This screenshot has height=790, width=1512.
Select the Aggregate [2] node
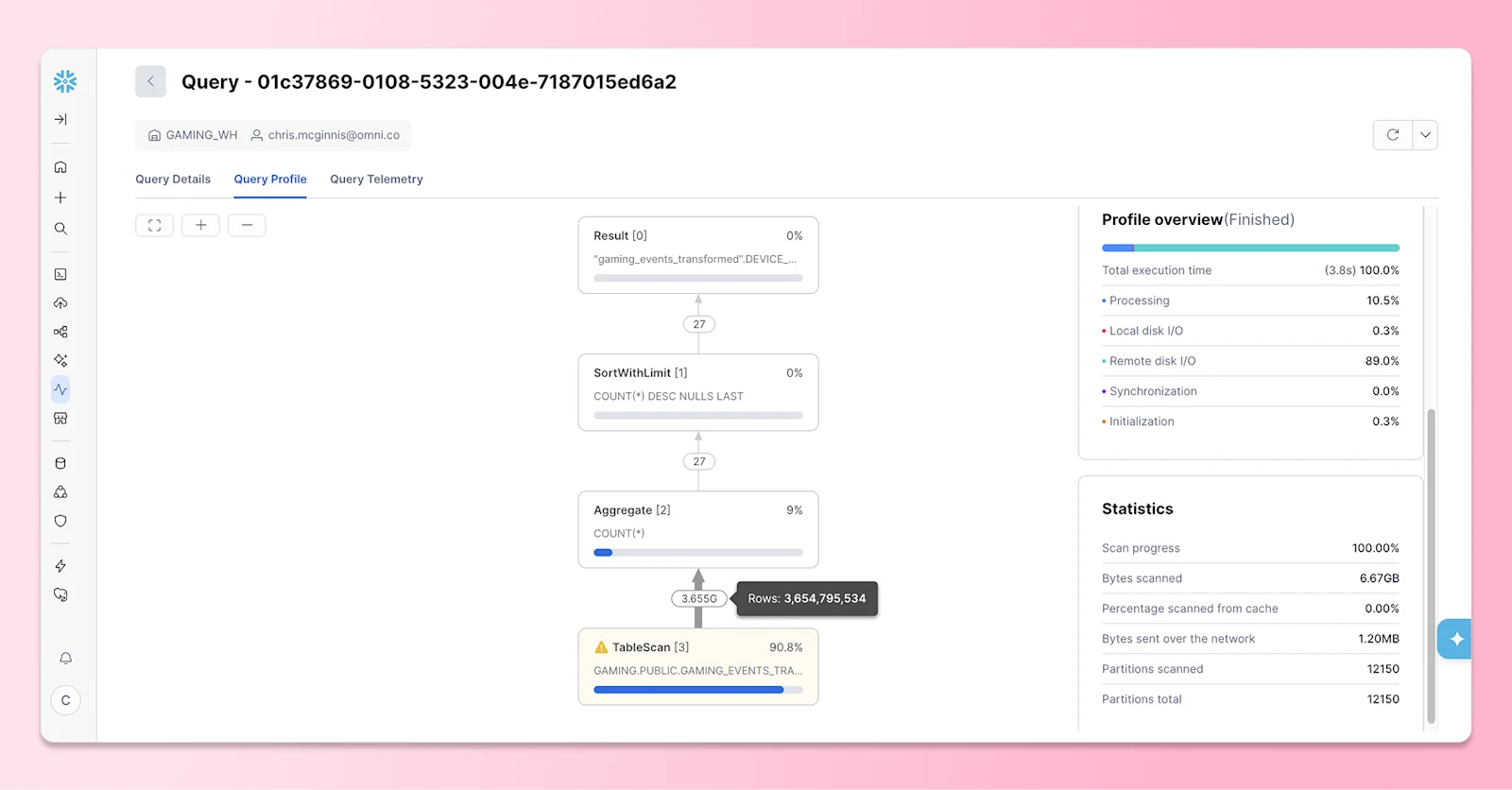[x=698, y=529]
